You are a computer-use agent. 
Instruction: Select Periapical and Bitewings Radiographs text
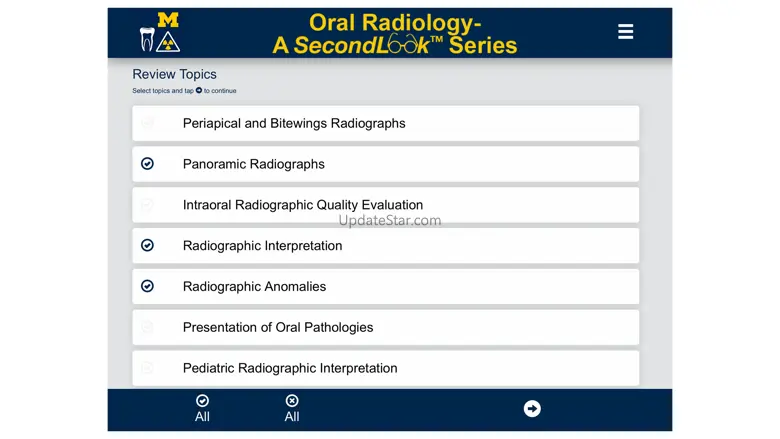coord(294,123)
